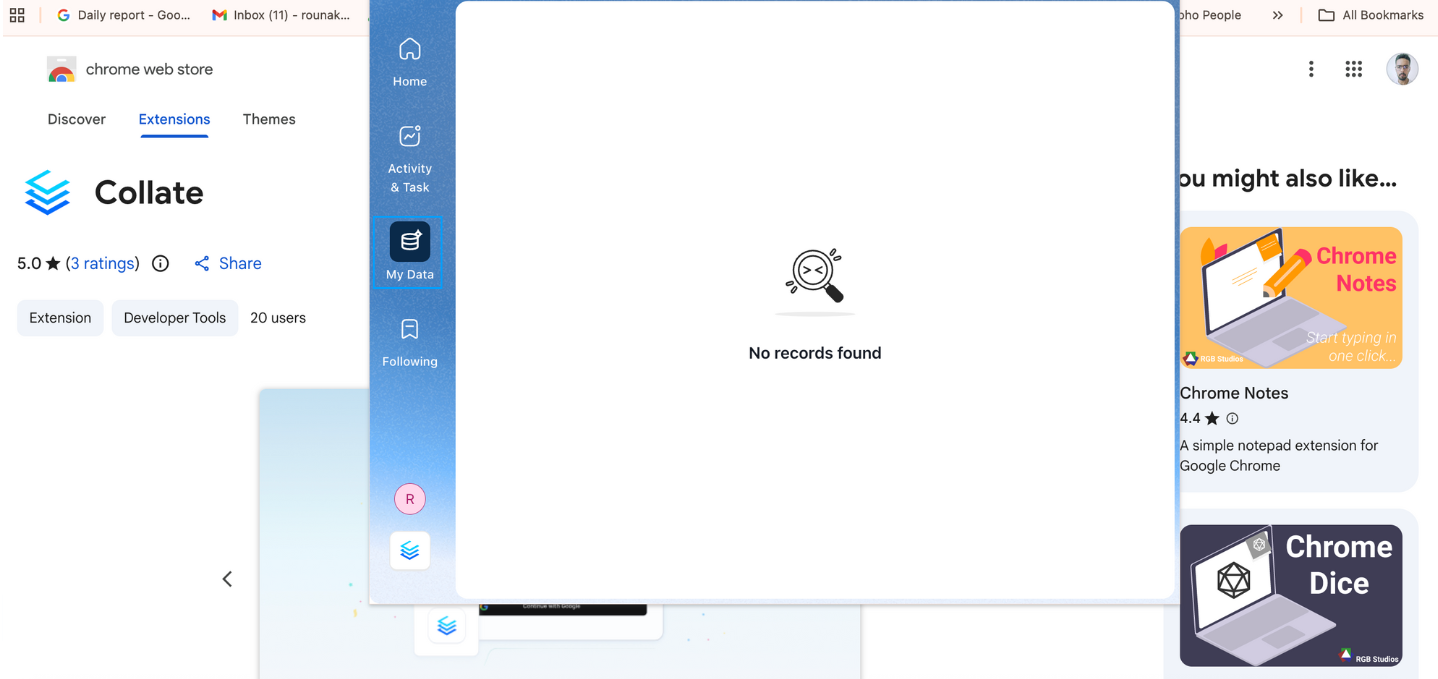Open the Inbox (11) Gmail bookmark
The image size is (1438, 679).
click(282, 15)
